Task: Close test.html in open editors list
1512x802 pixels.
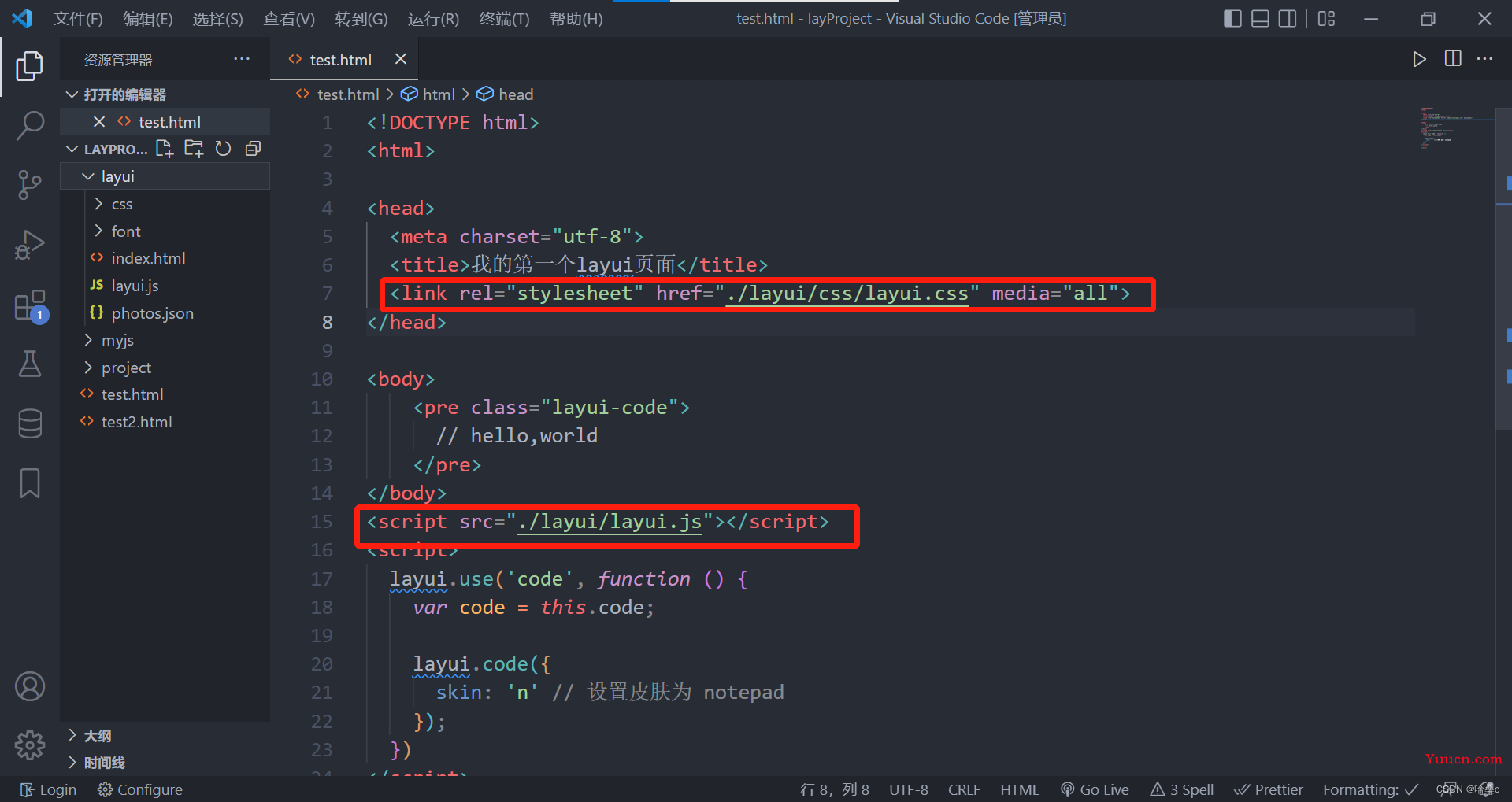Action: pos(99,122)
